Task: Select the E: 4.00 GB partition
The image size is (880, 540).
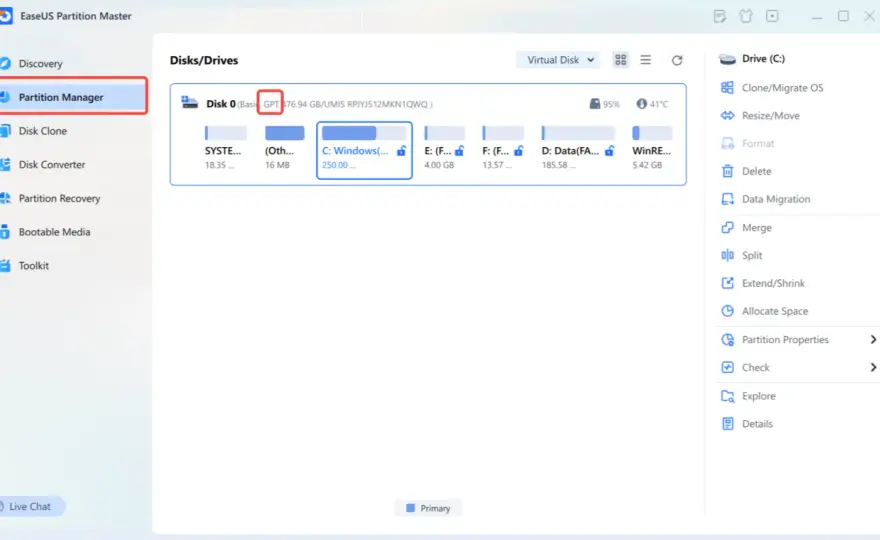Action: coord(444,148)
